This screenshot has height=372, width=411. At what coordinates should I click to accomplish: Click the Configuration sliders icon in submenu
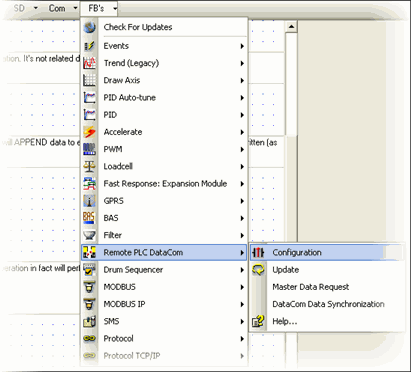pos(258,252)
